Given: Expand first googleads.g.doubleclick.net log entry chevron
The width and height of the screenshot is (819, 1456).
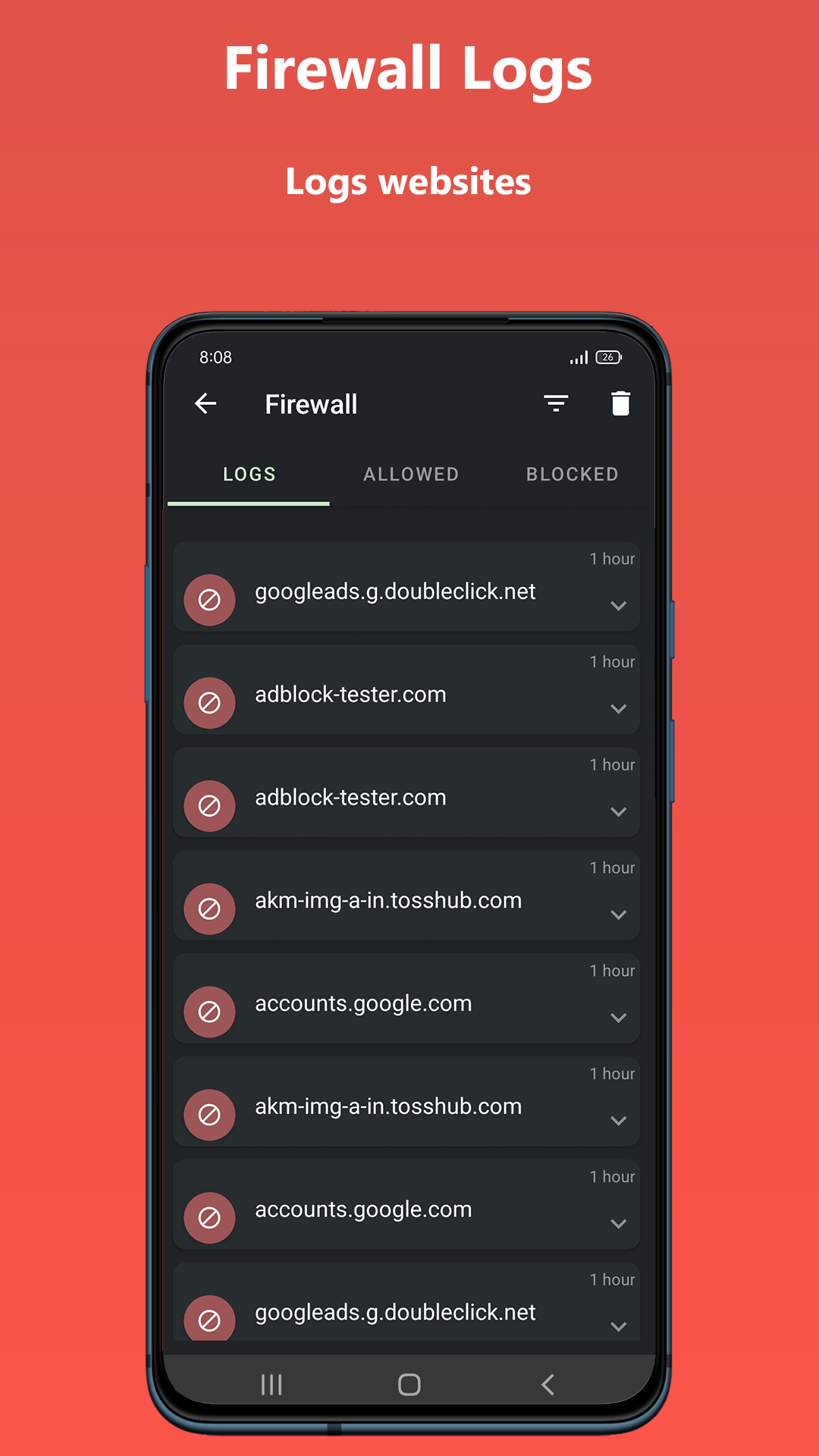Looking at the screenshot, I should (619, 606).
